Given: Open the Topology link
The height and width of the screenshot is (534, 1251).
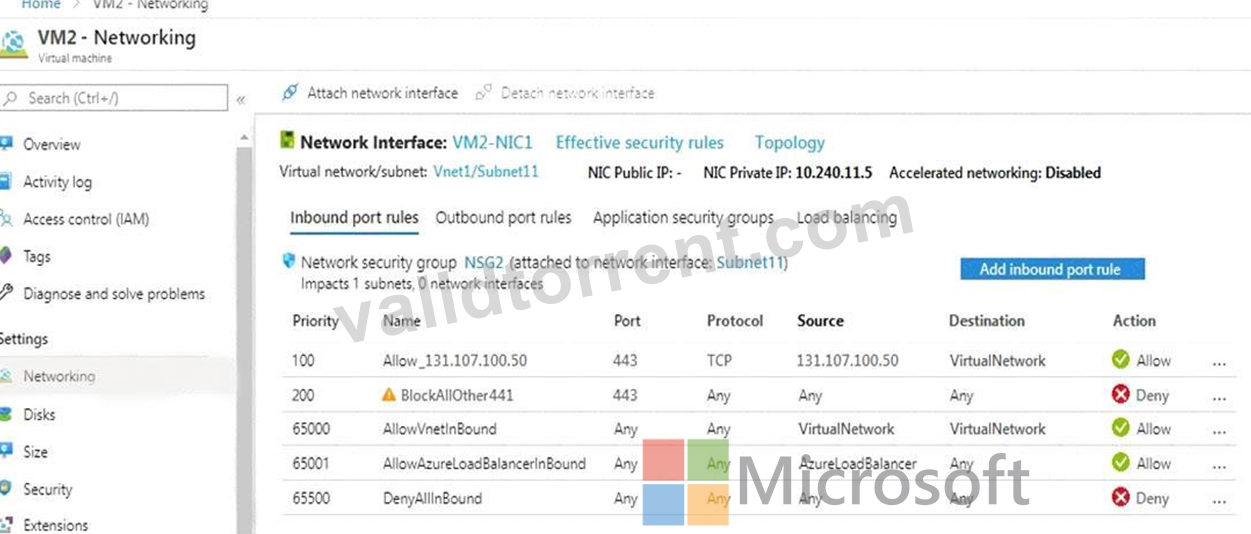Looking at the screenshot, I should click(790, 143).
